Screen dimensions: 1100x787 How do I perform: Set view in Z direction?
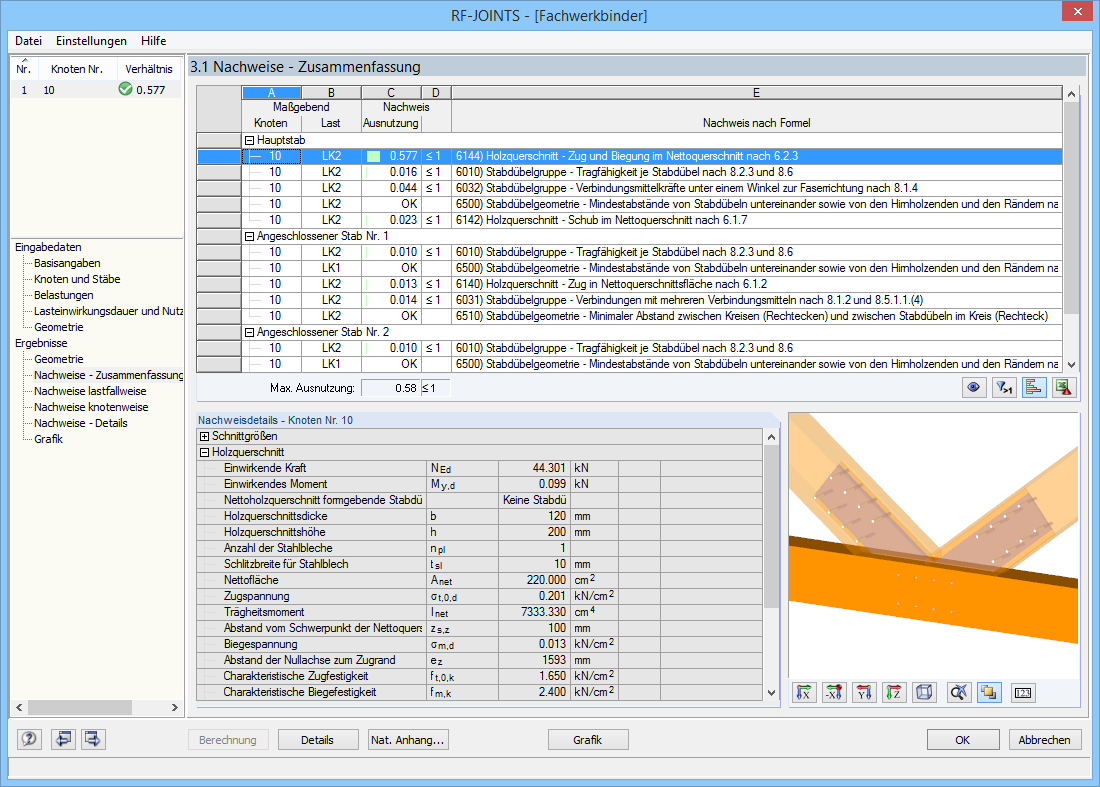(x=894, y=693)
